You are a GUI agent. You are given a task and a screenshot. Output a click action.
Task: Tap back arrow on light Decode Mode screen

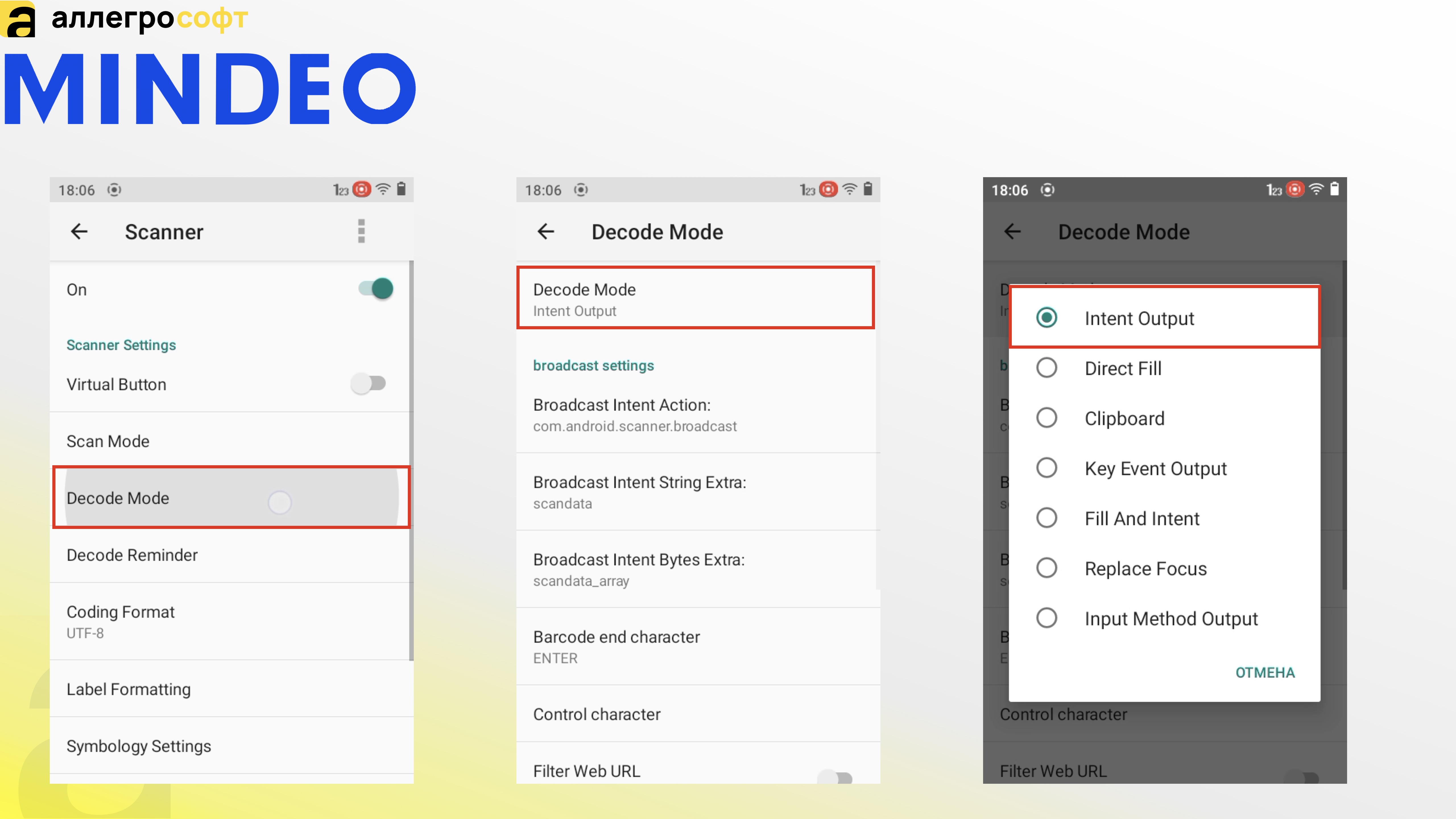pyautogui.click(x=545, y=231)
